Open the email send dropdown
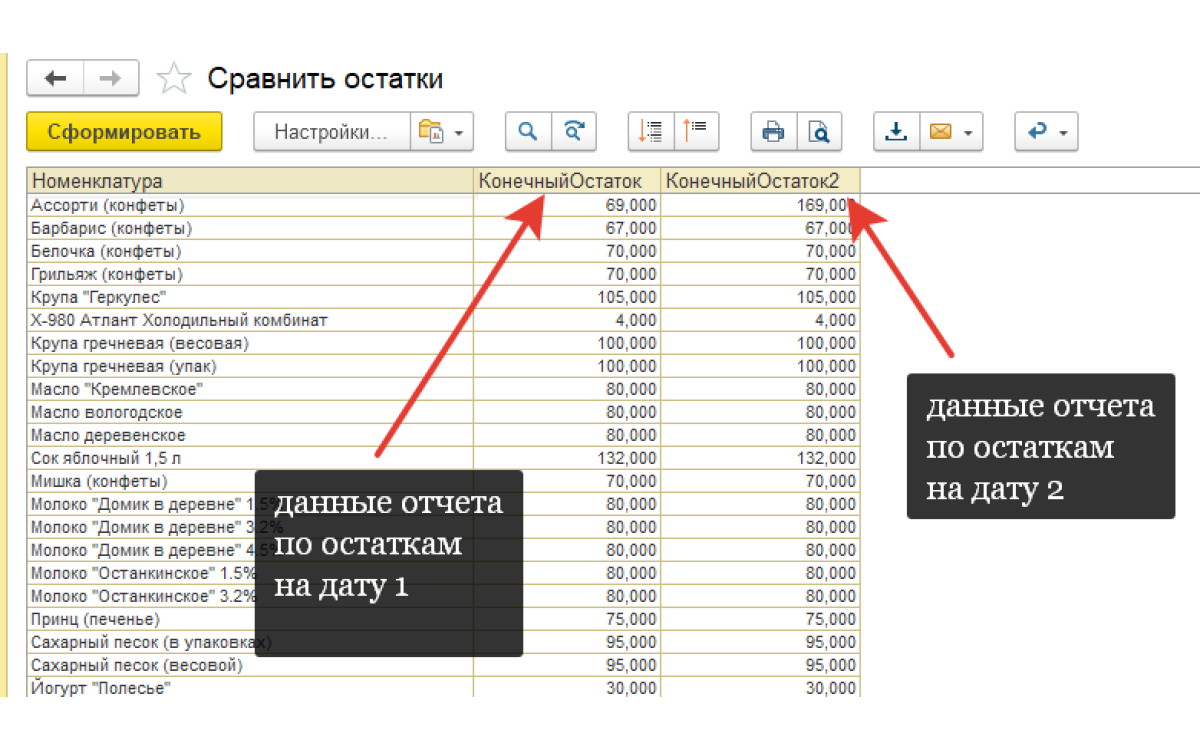 click(951, 132)
